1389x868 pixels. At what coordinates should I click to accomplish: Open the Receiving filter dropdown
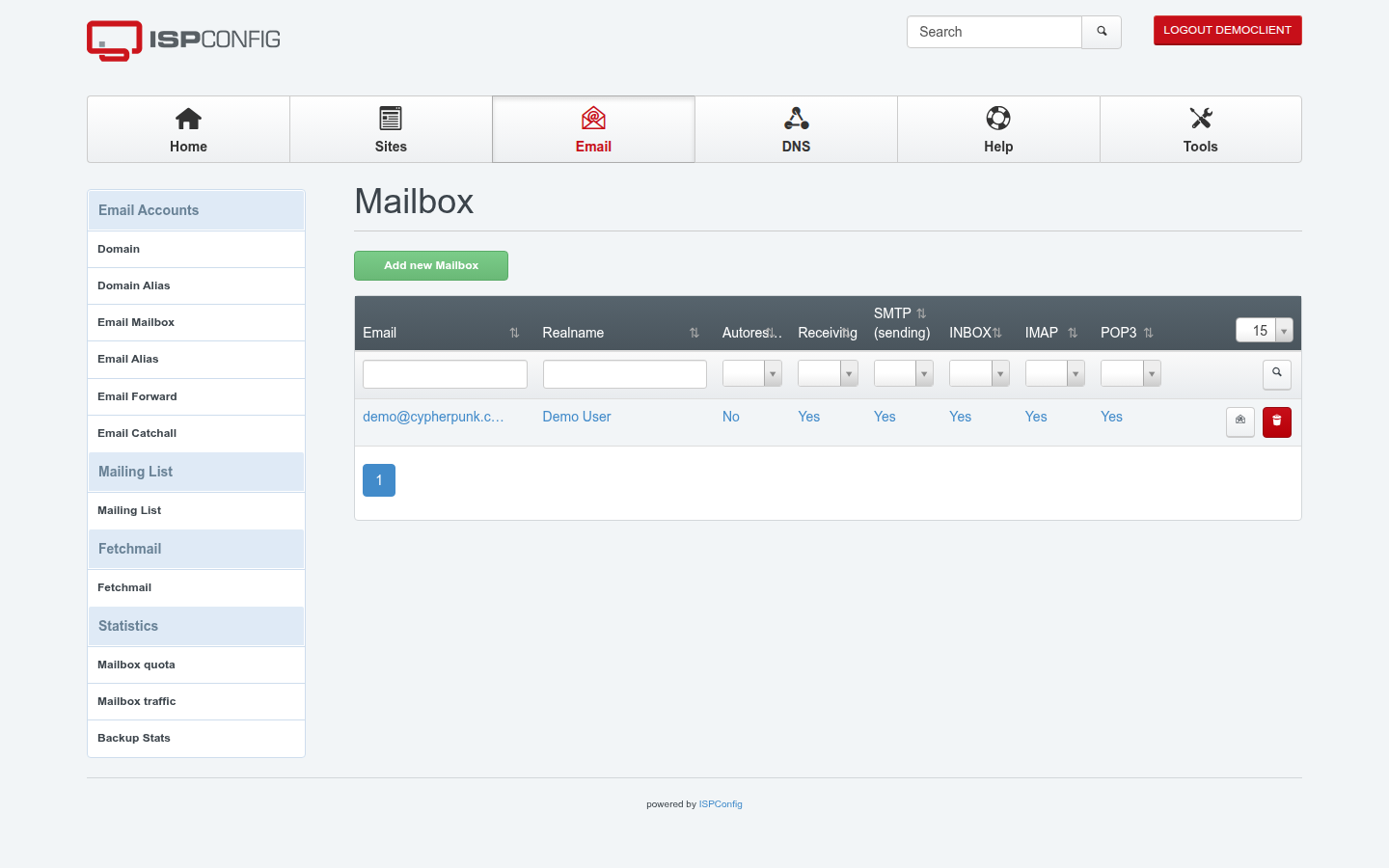(x=828, y=373)
